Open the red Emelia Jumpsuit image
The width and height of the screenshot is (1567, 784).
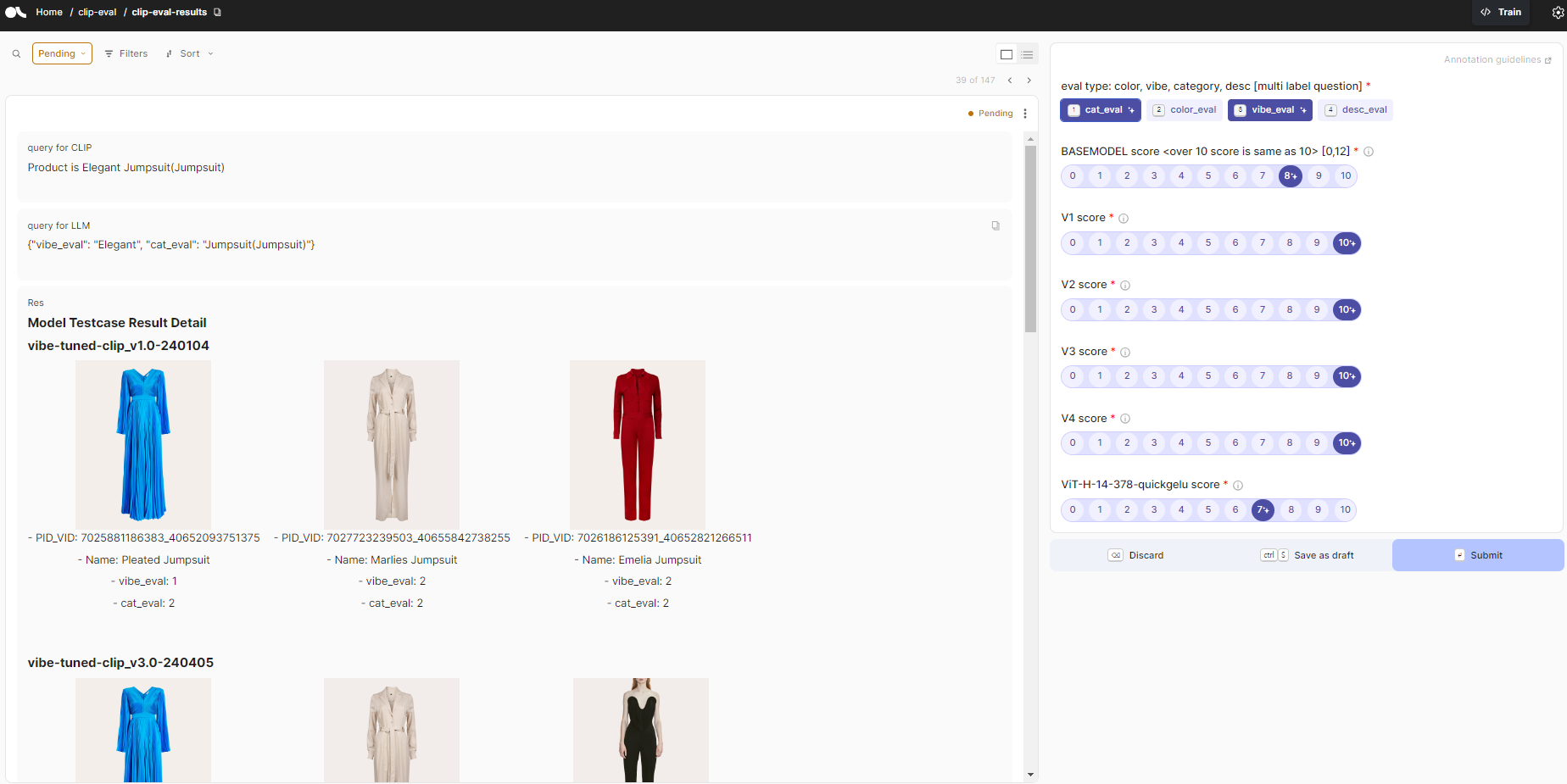(x=638, y=445)
